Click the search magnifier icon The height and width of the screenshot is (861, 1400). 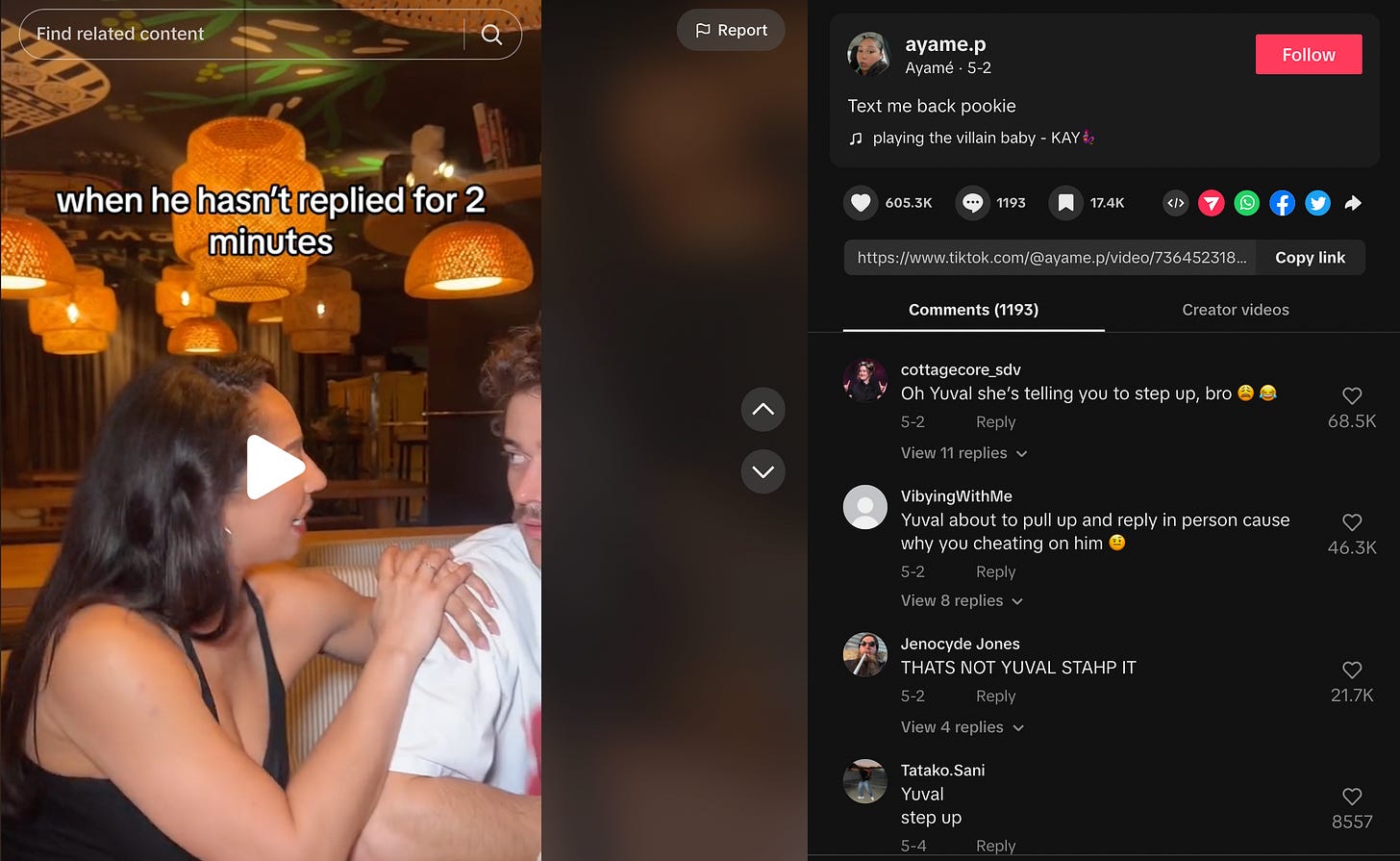491,35
